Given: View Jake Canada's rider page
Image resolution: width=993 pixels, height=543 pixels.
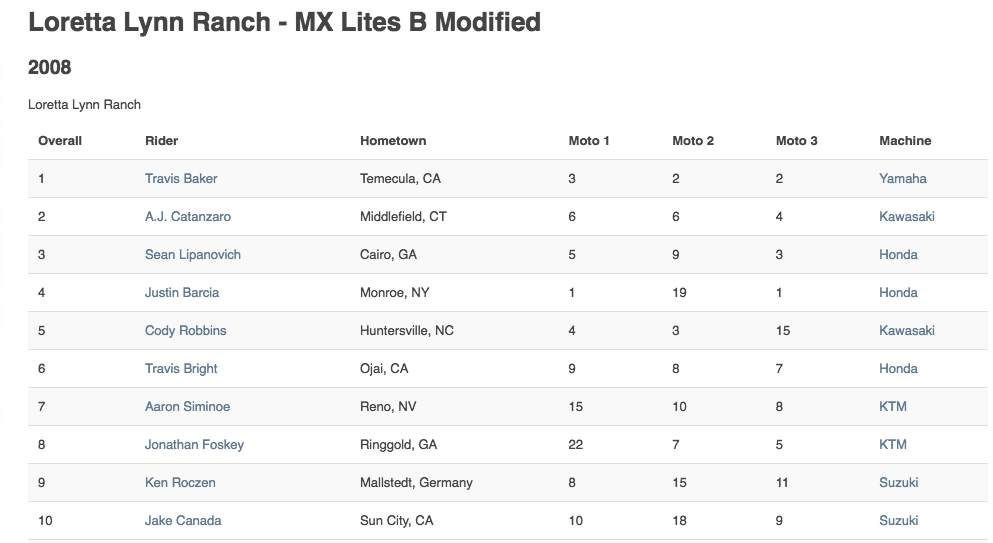Looking at the screenshot, I should coord(183,521).
